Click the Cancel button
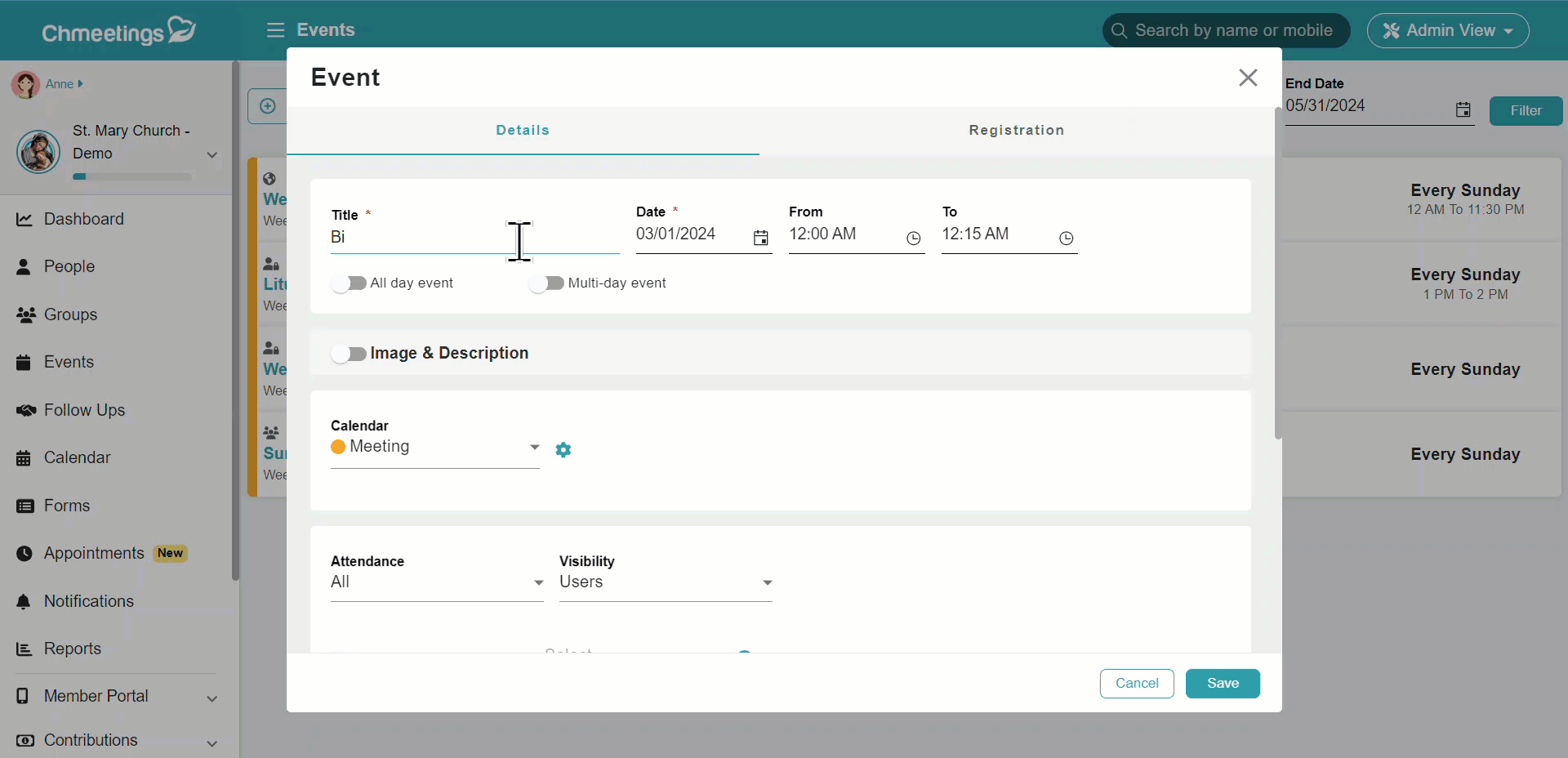The image size is (1568, 758). click(1137, 684)
